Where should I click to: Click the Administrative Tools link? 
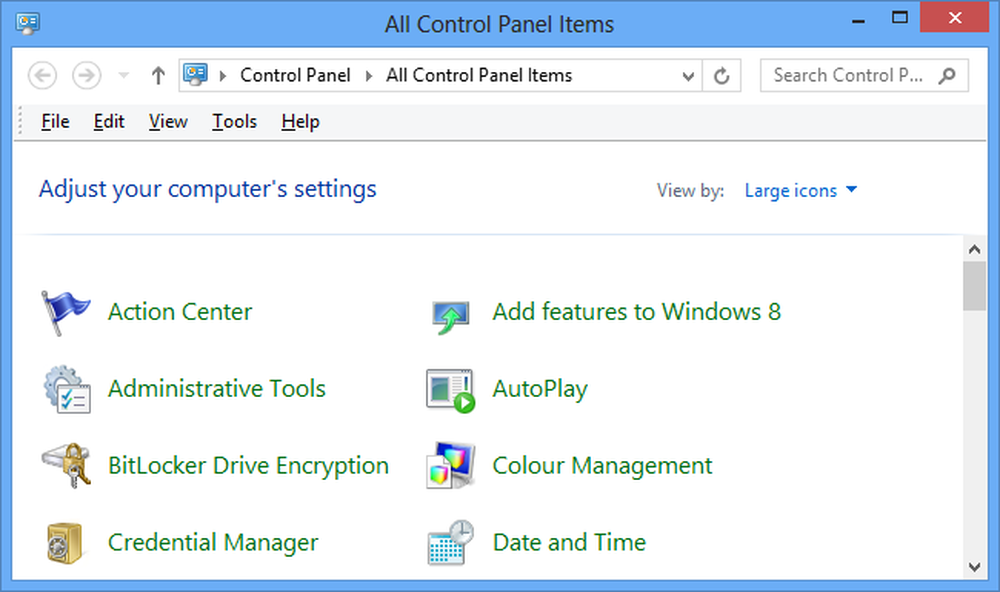point(217,388)
